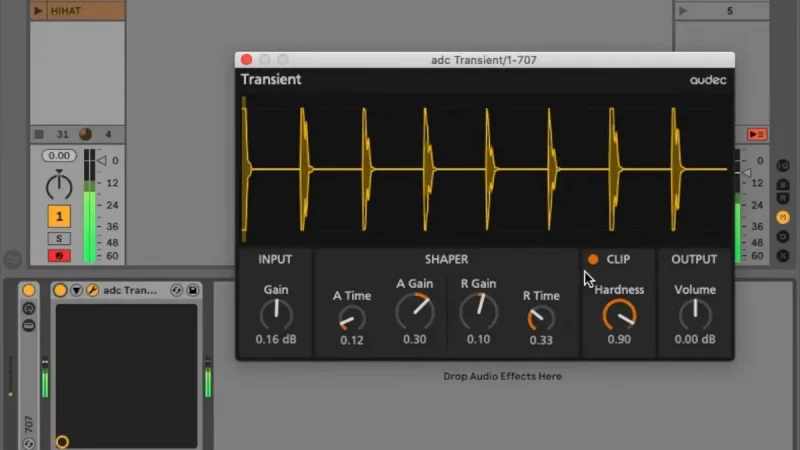The width and height of the screenshot is (800, 450).
Task: Click the audec logo
Action: tap(707, 80)
